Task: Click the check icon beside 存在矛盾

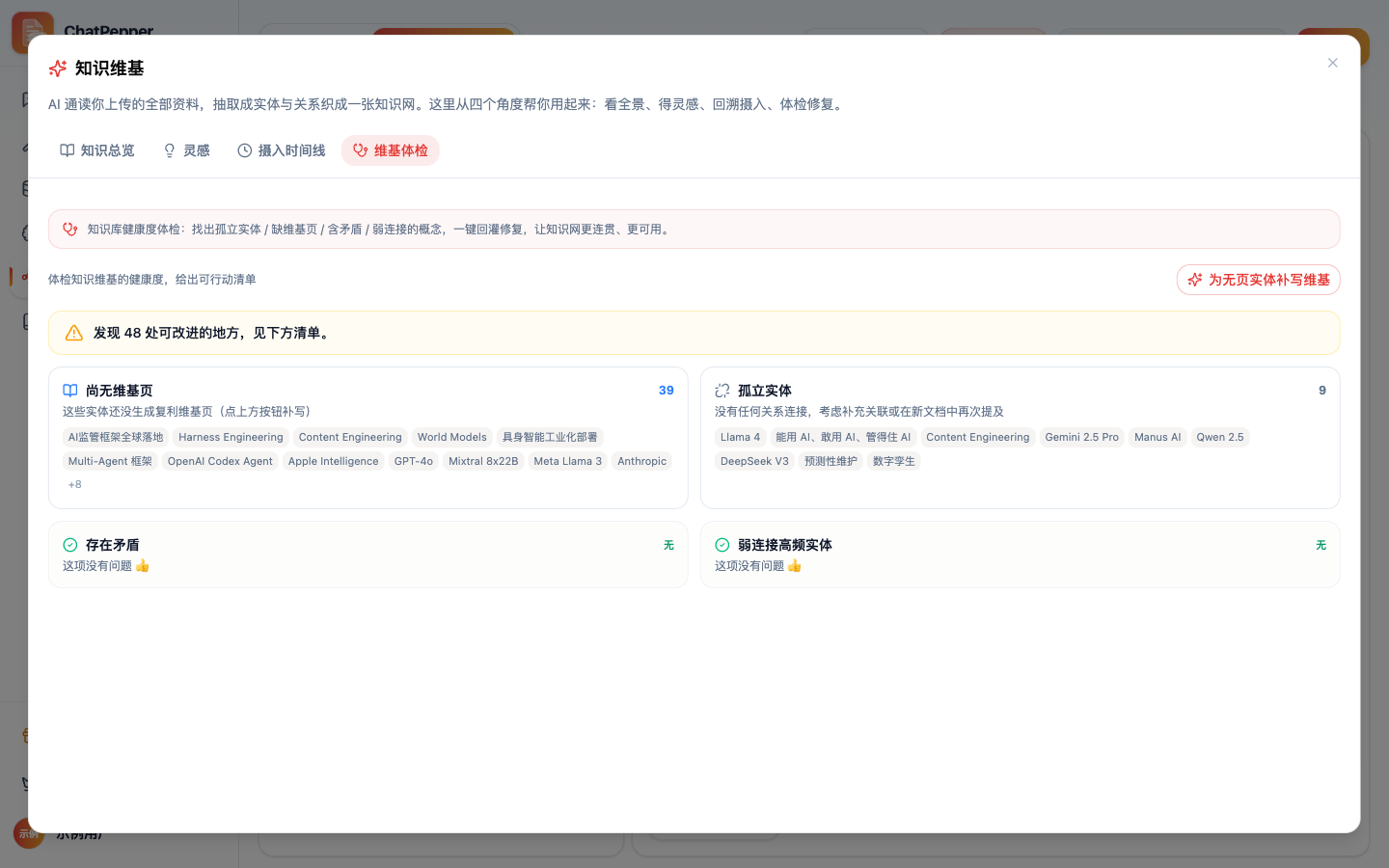Action: pyautogui.click(x=70, y=545)
